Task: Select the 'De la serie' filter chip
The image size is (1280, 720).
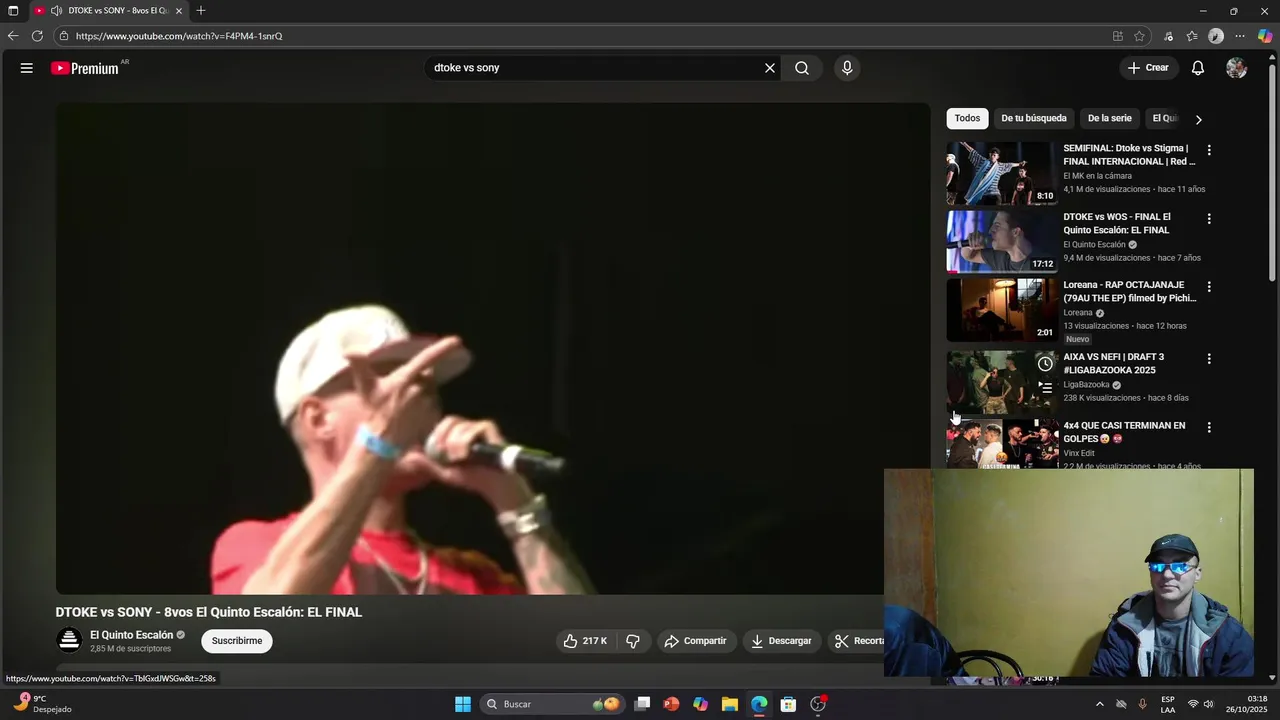Action: [1110, 118]
